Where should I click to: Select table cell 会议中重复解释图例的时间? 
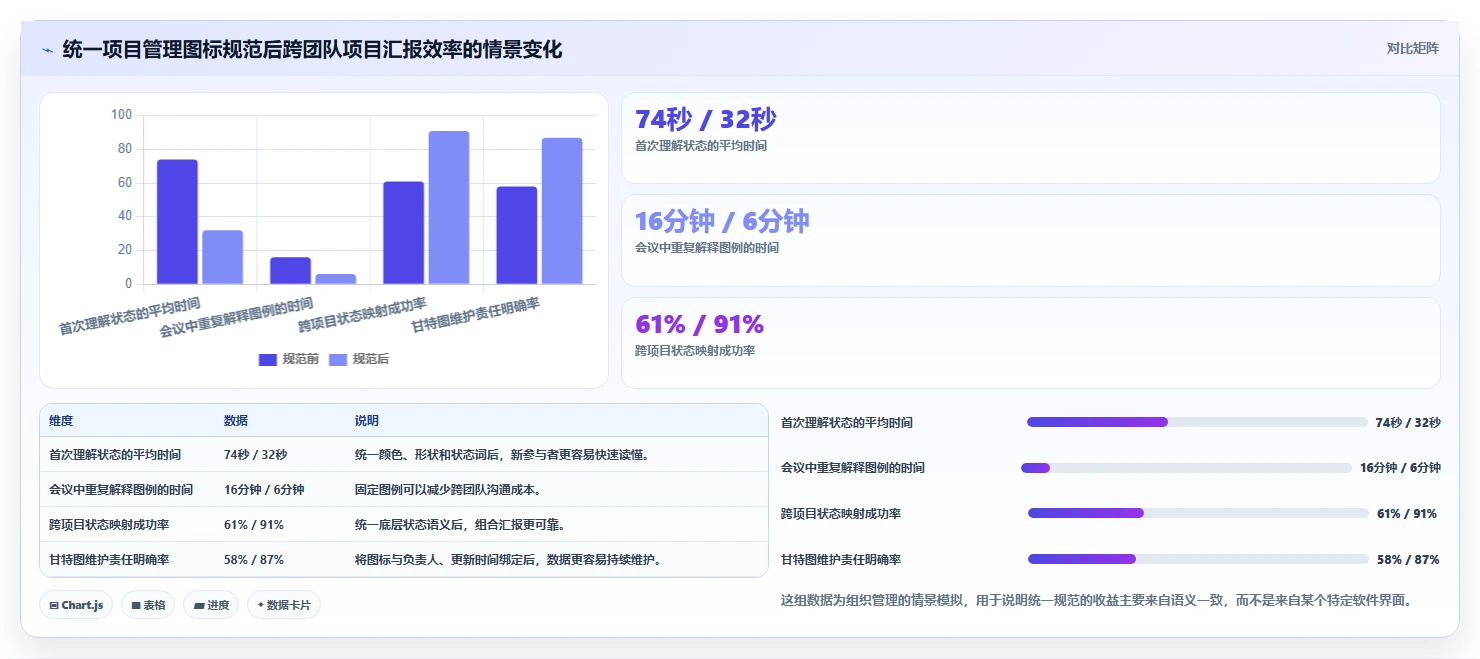pos(121,490)
